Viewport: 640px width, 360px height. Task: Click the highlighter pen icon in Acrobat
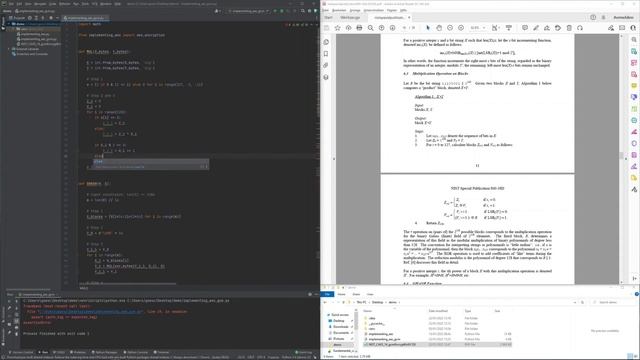click(536, 28)
